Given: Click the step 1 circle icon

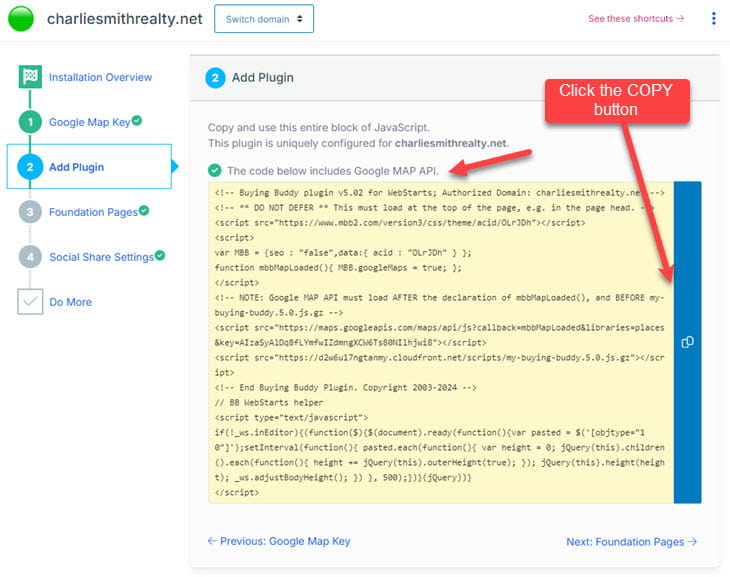Looking at the screenshot, I should pyautogui.click(x=30, y=122).
